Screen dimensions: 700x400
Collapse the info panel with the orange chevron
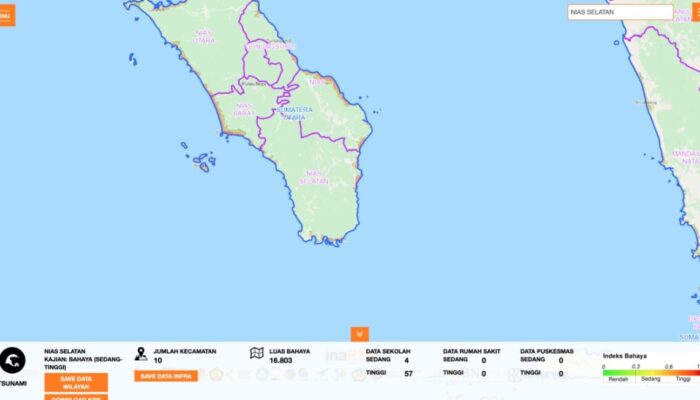pos(359,334)
